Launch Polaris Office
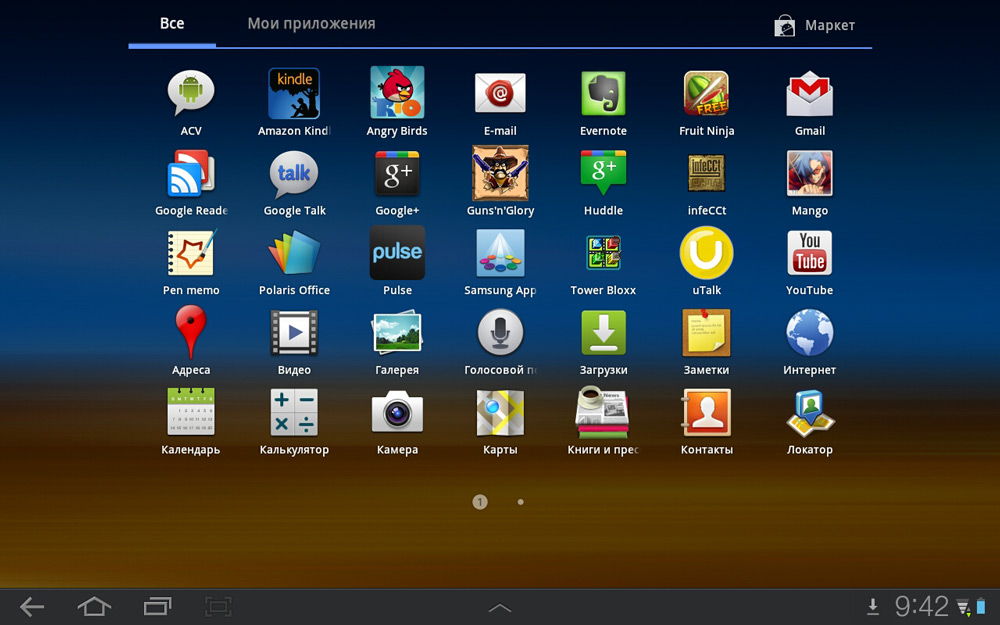The width and height of the screenshot is (1000, 625). click(294, 253)
